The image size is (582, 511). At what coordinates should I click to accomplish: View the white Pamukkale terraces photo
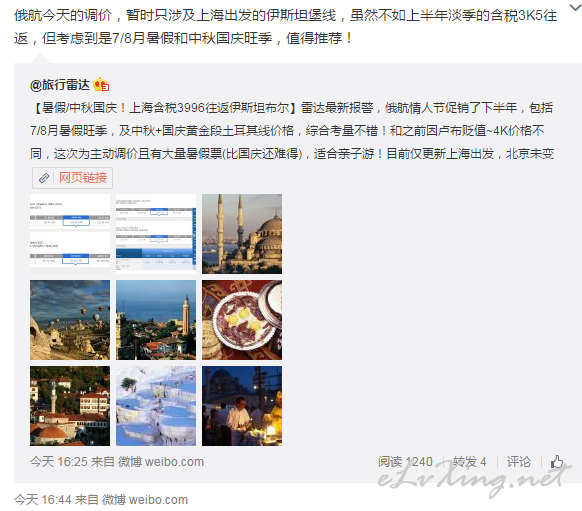[156, 406]
